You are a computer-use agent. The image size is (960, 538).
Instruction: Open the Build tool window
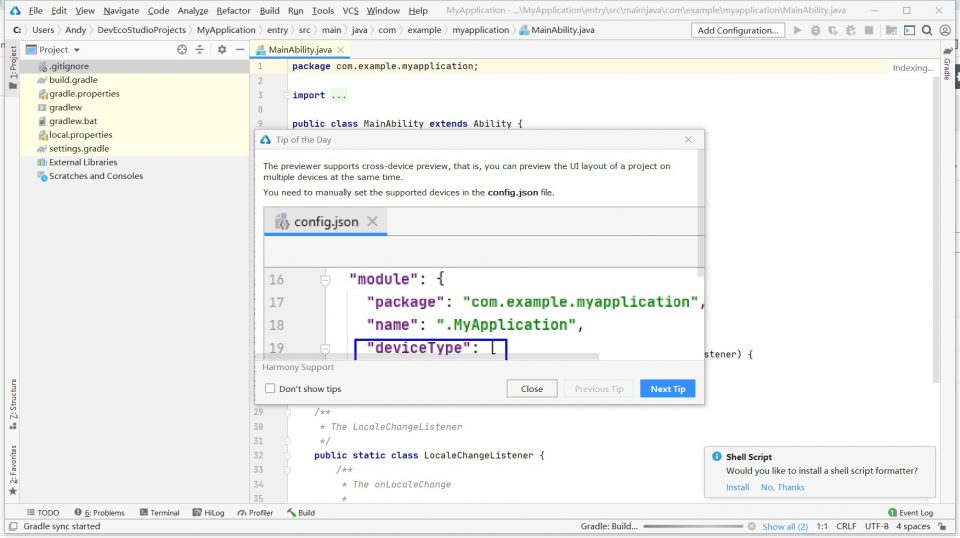click(x=301, y=513)
